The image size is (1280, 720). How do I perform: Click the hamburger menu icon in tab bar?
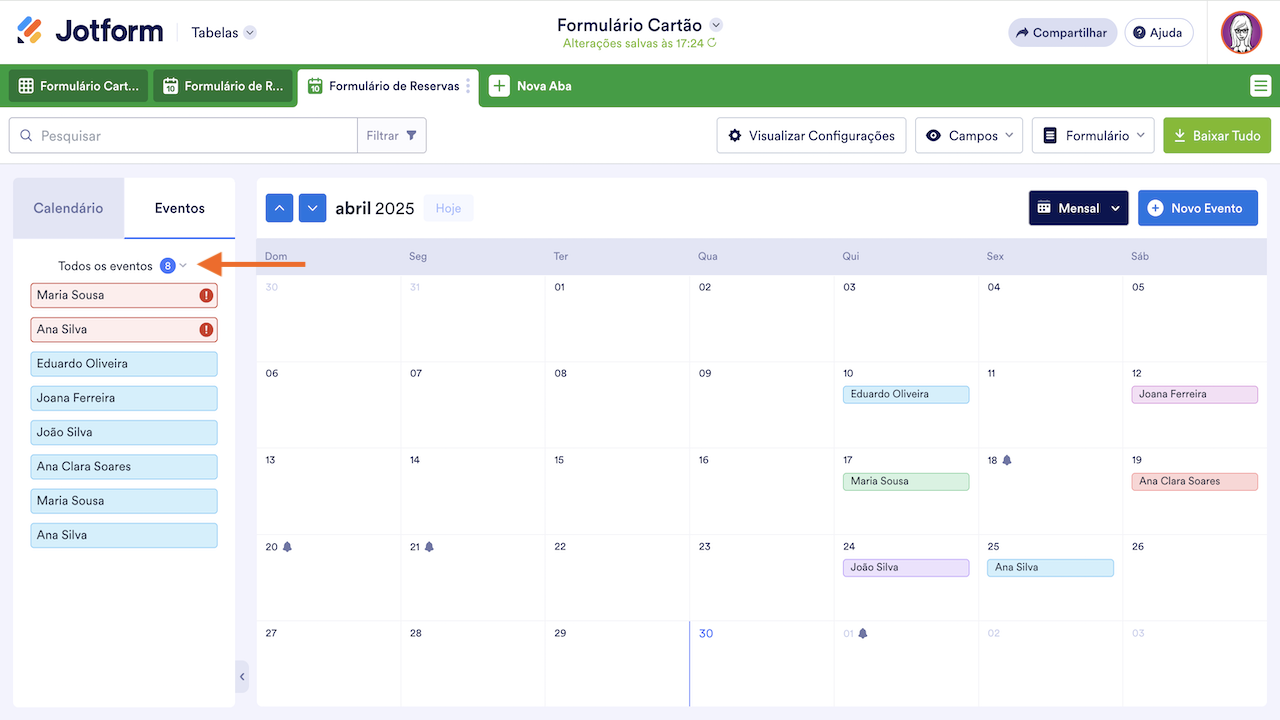(x=1260, y=86)
